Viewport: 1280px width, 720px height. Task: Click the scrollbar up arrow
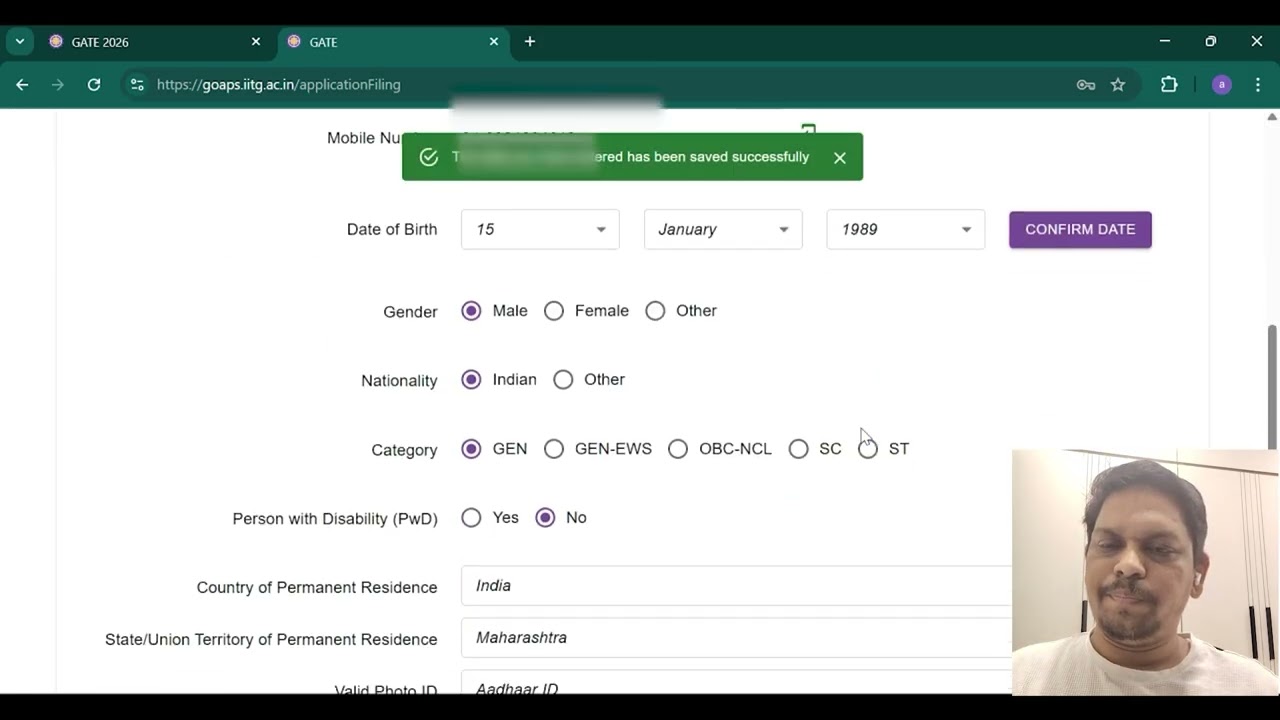coord(1272,117)
